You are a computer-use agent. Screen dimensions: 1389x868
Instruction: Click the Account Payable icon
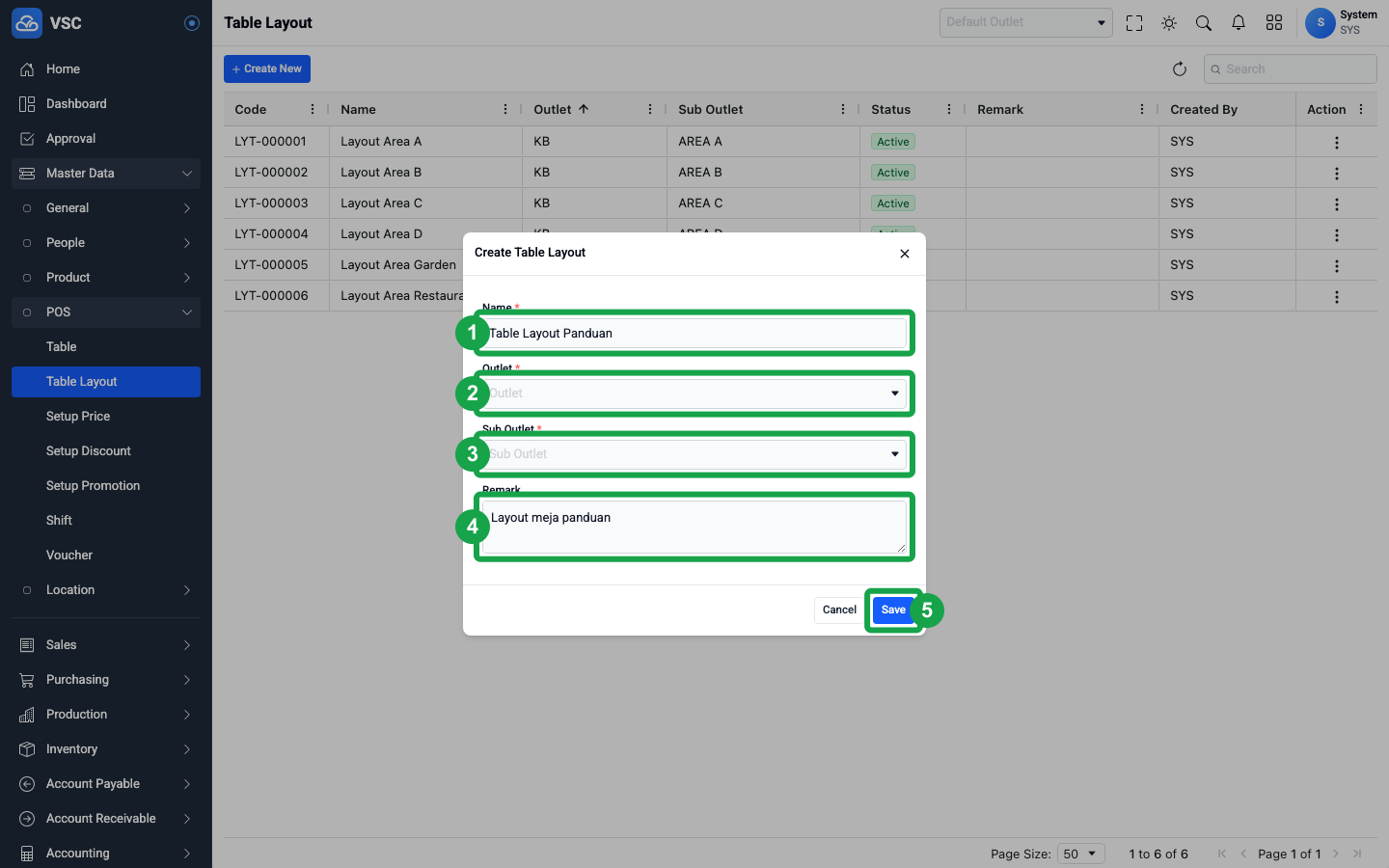coord(27,784)
